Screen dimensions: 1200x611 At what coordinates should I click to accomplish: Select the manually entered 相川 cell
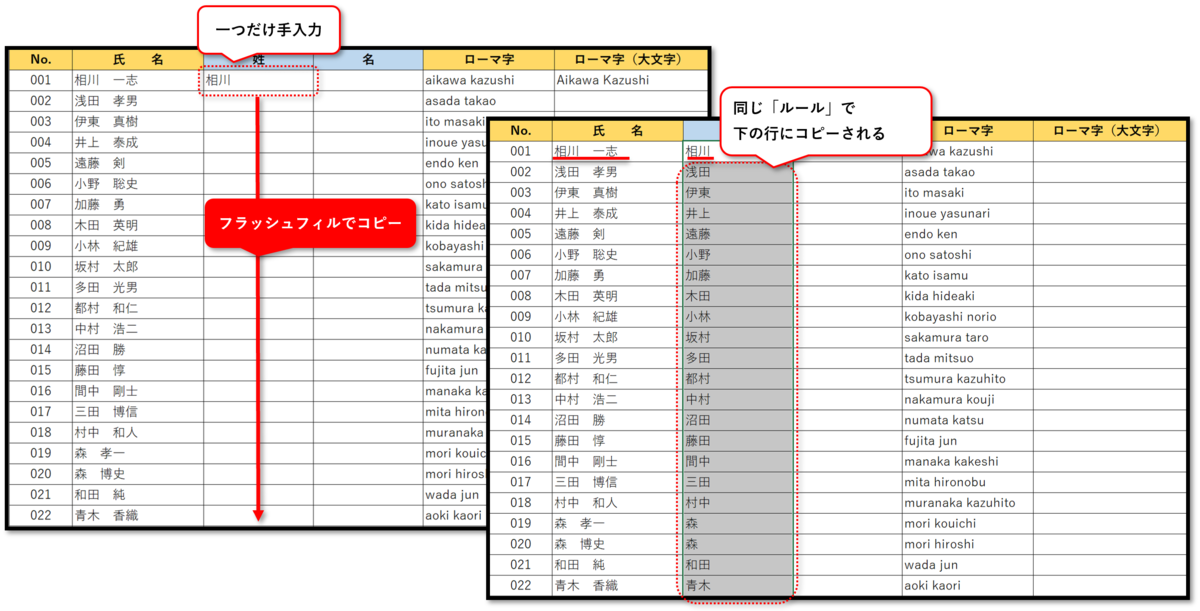[x=258, y=80]
